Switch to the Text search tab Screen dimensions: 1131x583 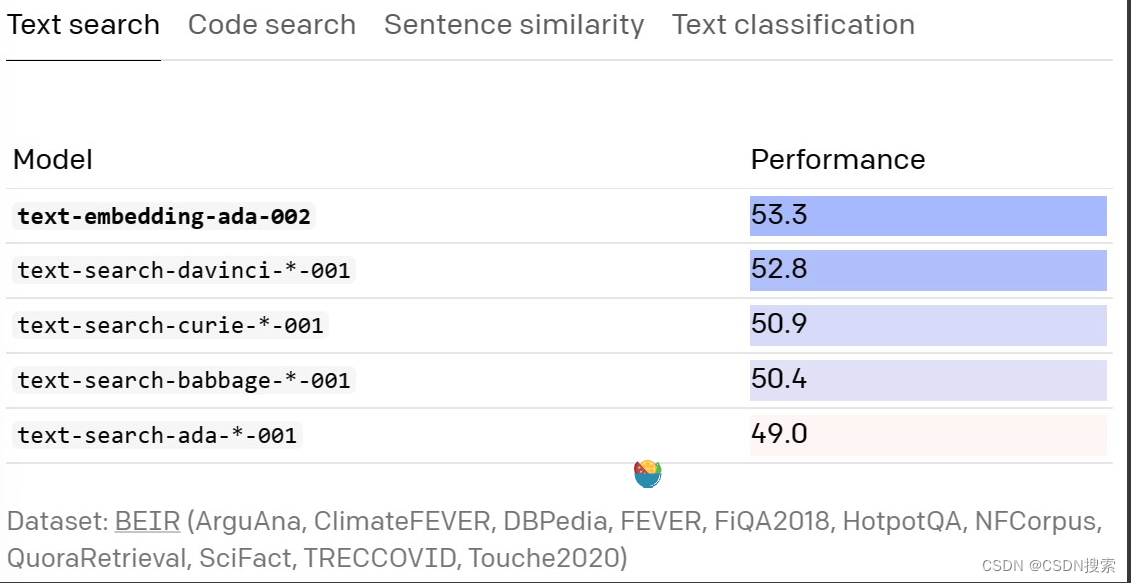coord(83,25)
